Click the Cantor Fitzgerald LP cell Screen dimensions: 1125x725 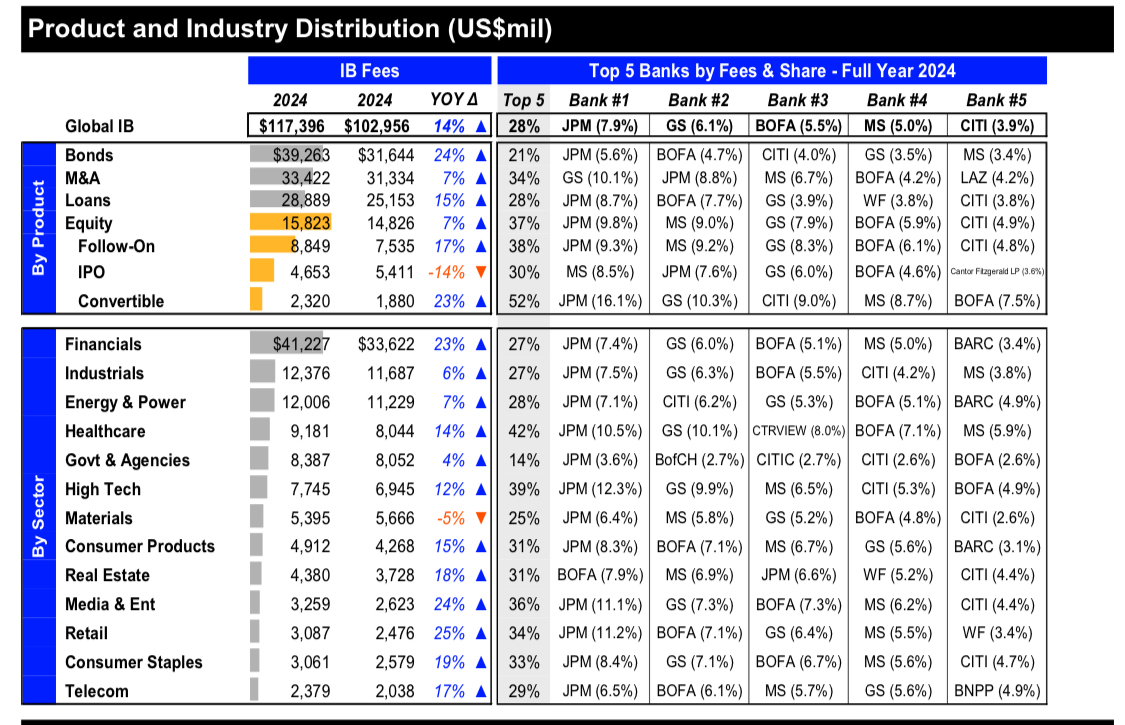click(997, 271)
